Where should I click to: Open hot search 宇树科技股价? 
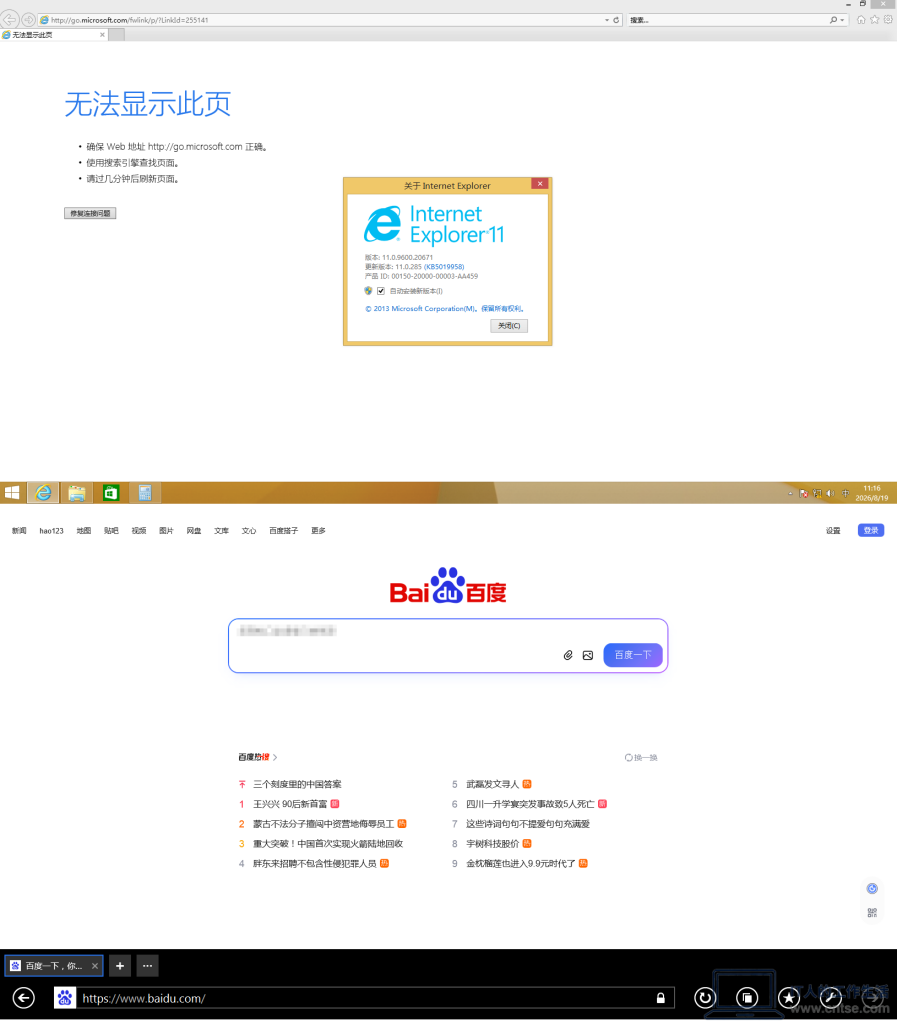492,844
